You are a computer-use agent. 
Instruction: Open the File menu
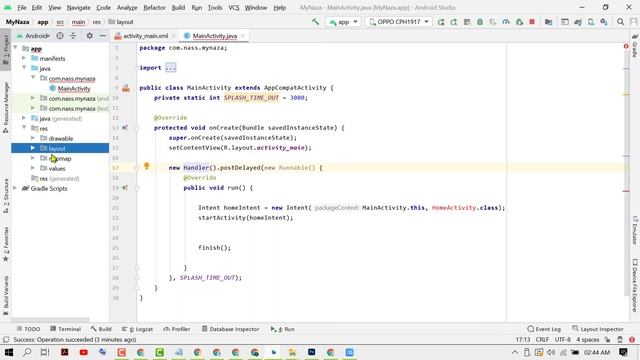click(22, 7)
